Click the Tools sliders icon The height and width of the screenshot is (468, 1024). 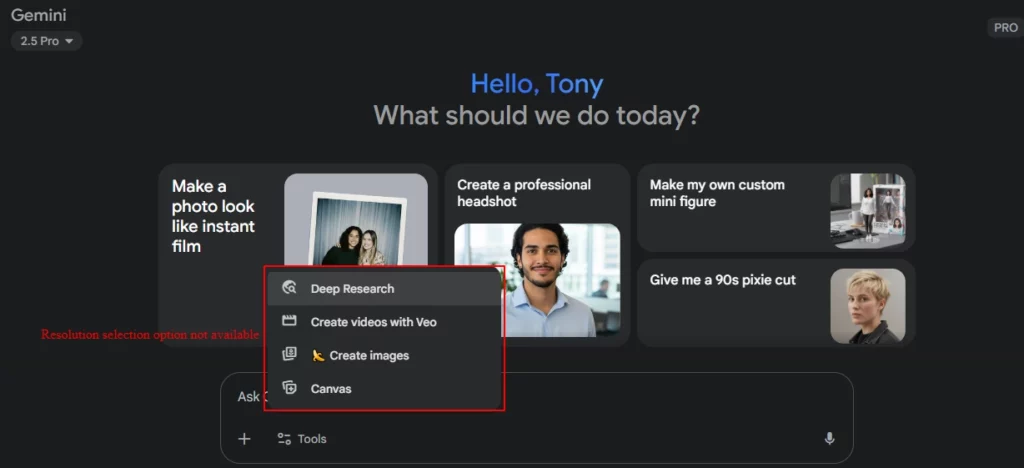click(284, 439)
